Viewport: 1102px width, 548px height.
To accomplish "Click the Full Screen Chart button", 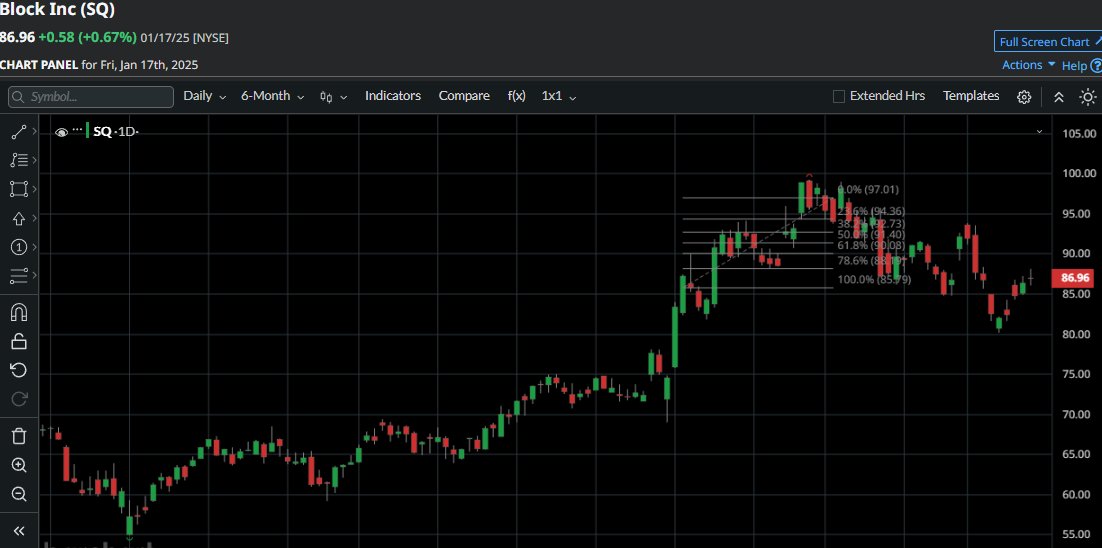I will coord(1048,41).
